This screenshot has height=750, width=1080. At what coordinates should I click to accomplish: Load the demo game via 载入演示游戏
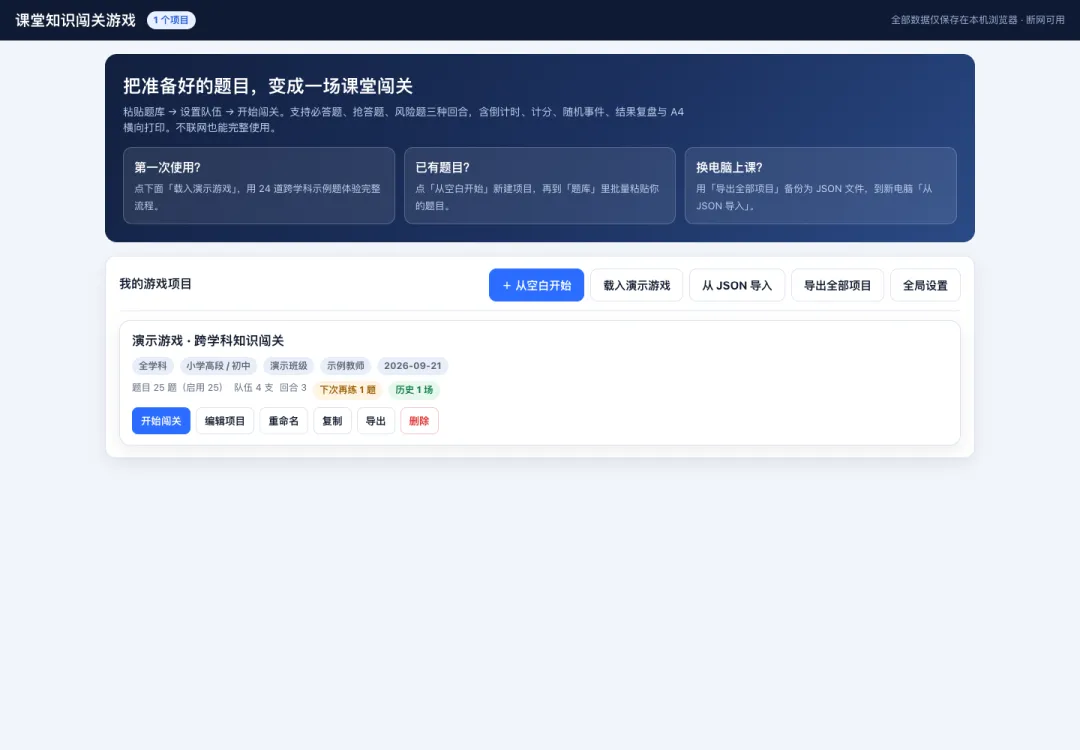(636, 285)
